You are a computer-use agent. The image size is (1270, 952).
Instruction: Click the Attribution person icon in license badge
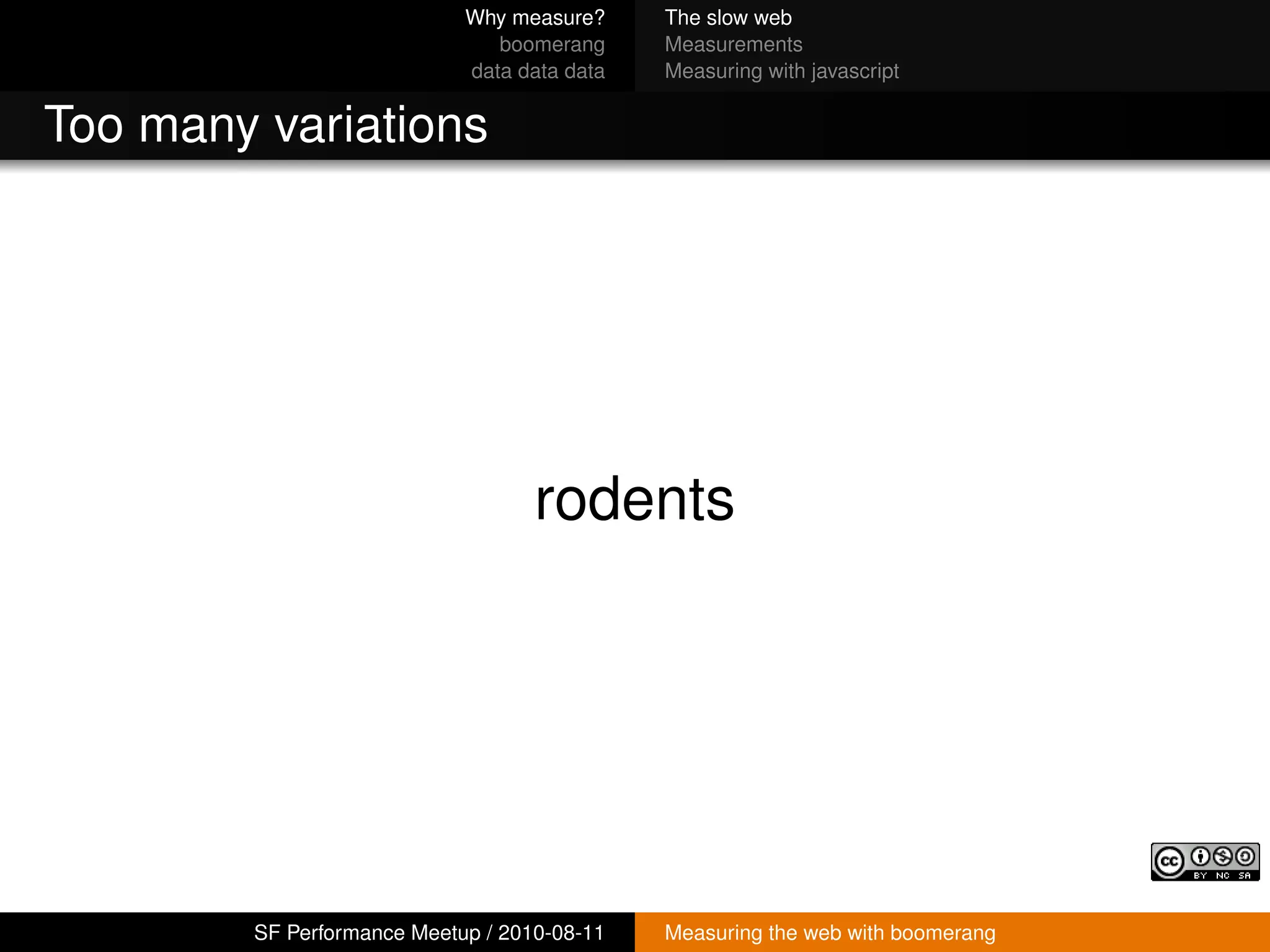pyautogui.click(x=1201, y=857)
